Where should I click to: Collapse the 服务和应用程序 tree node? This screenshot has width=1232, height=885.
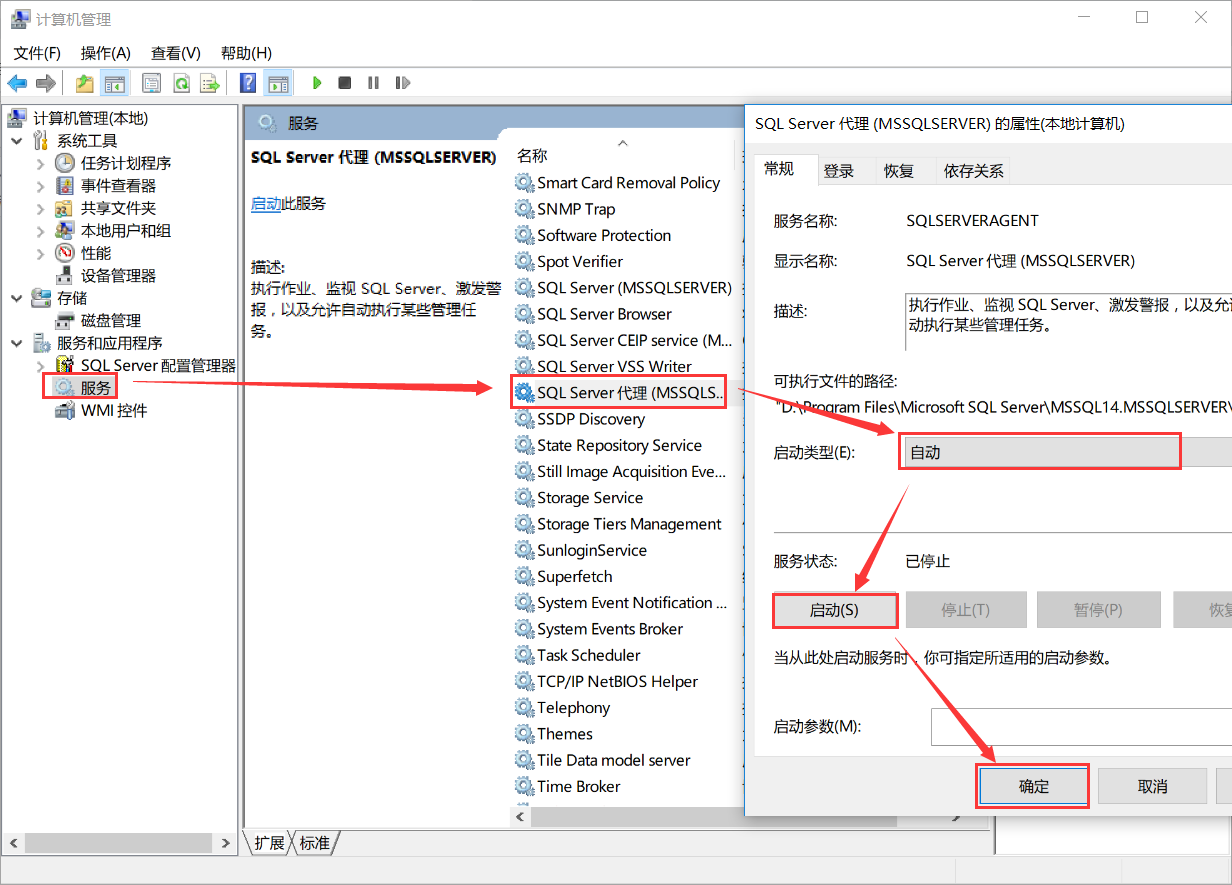pyautogui.click(x=17, y=343)
